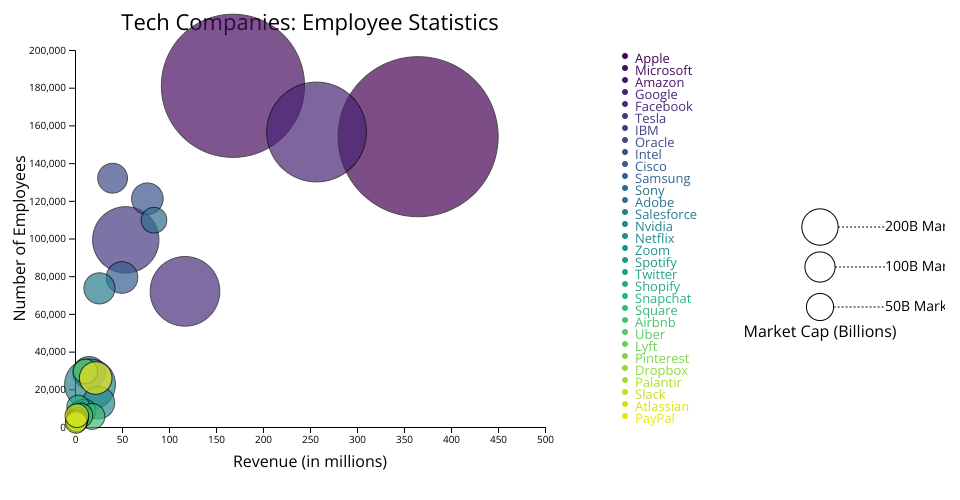This screenshot has width=960, height=500.
Task: Click the 'Number of Employees' axis title
Action: tap(20, 238)
